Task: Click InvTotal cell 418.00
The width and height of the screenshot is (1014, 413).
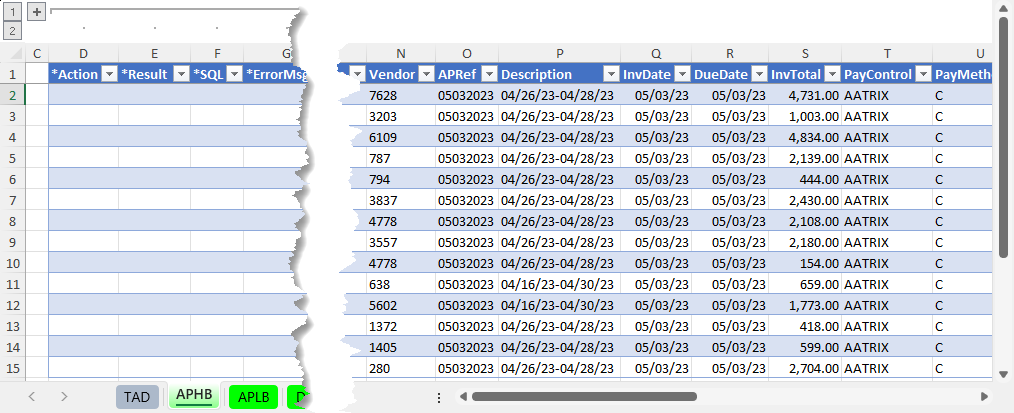Action: pos(805,326)
